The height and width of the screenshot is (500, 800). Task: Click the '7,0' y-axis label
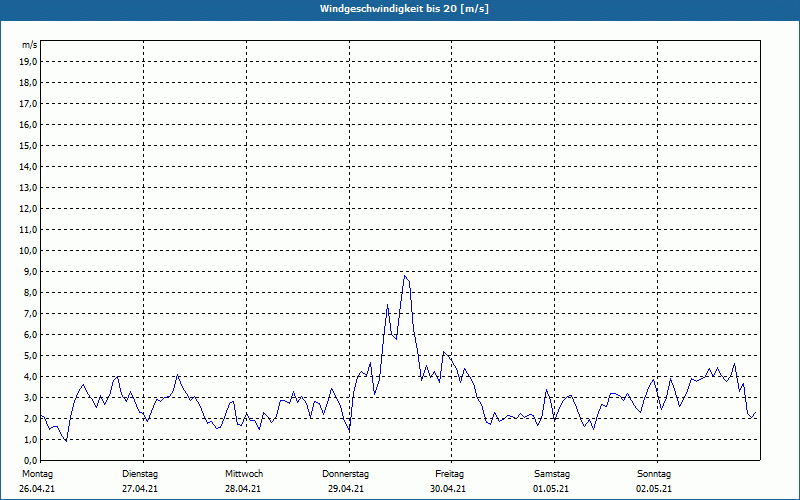tap(31, 314)
